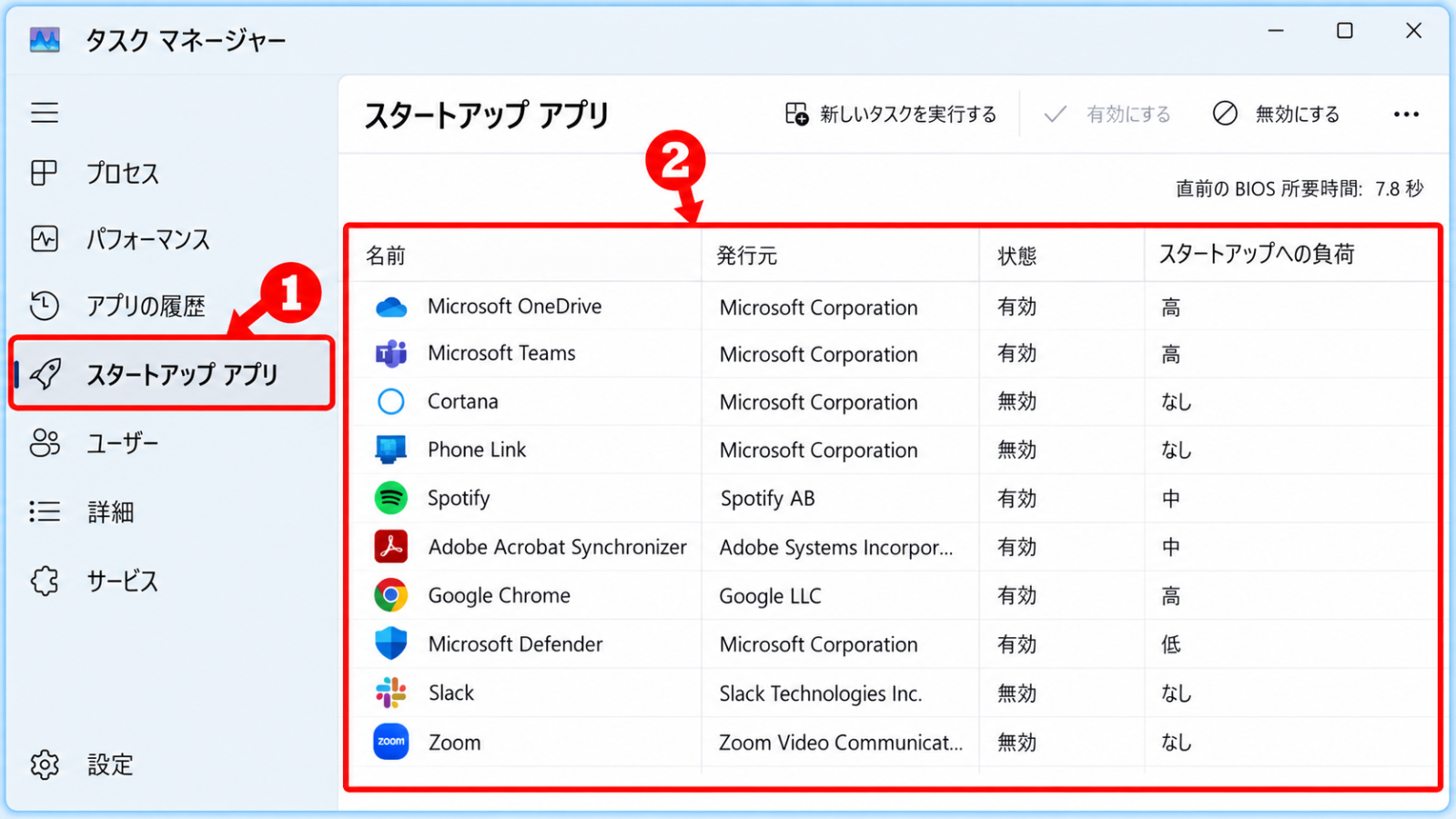Select the Microsoft OneDrive name text
1456x819 pixels.
[x=515, y=307]
